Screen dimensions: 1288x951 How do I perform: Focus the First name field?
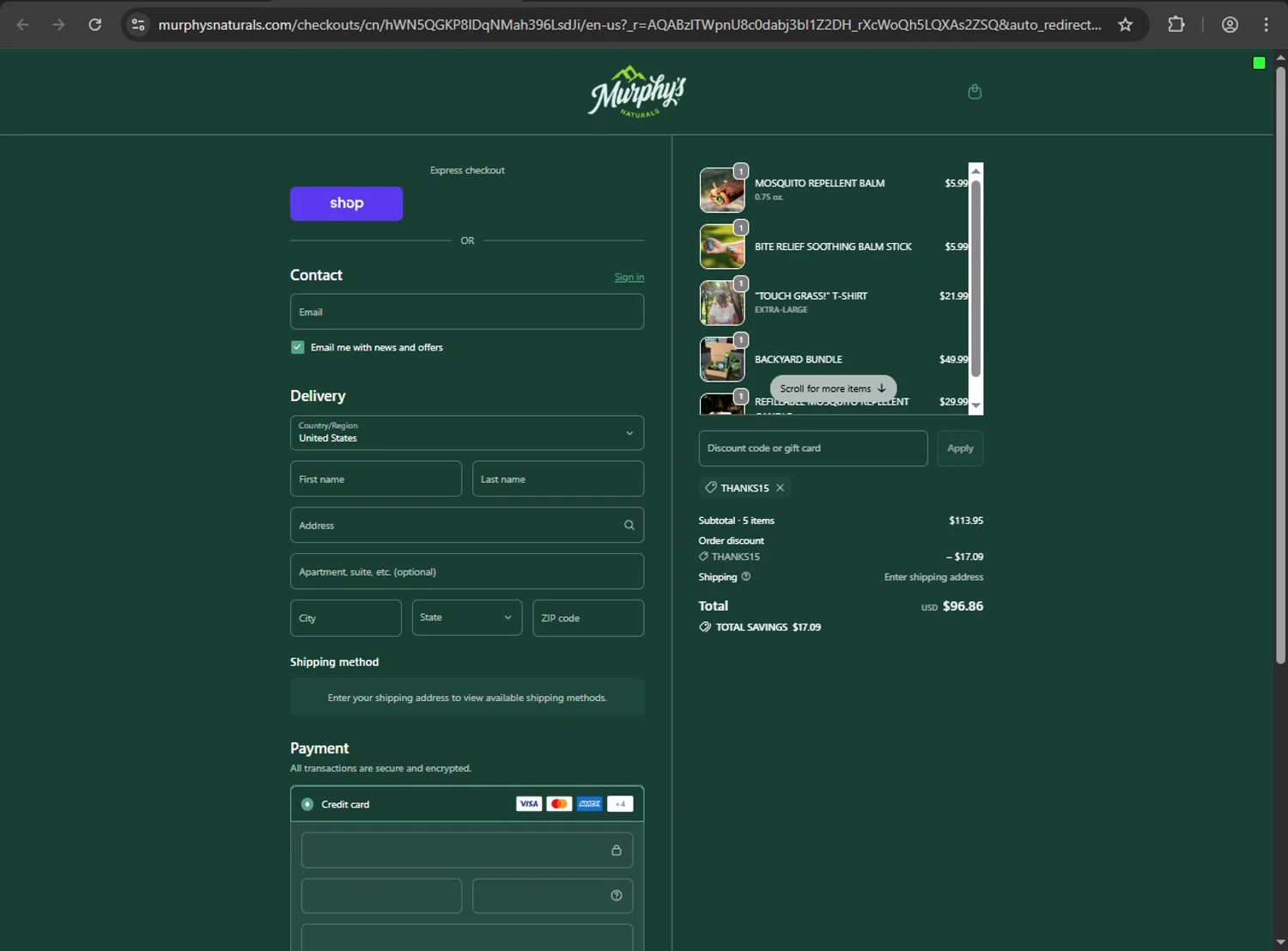[376, 479]
